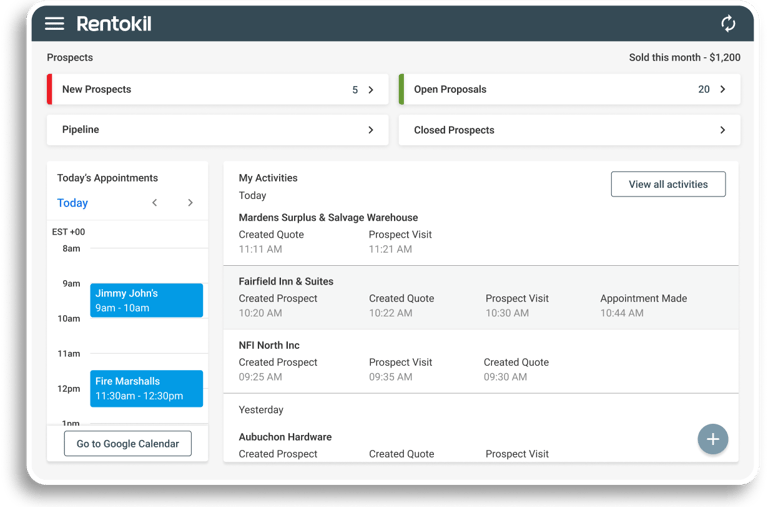Click the Rentokil logo in header

114,24
